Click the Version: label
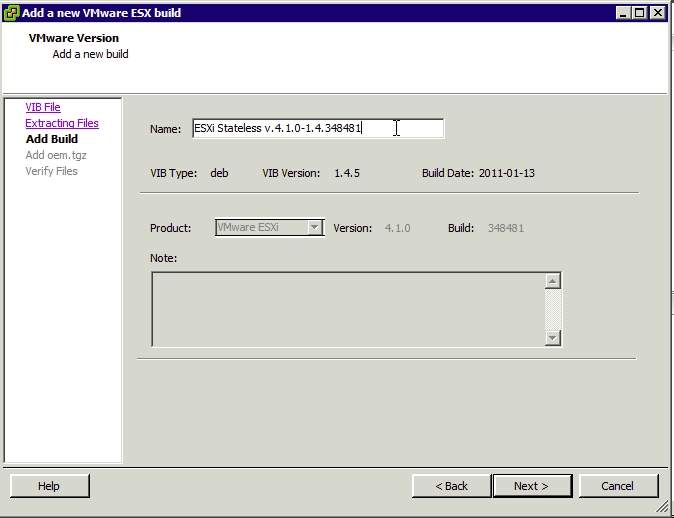This screenshot has height=518, width=674. tap(352, 228)
